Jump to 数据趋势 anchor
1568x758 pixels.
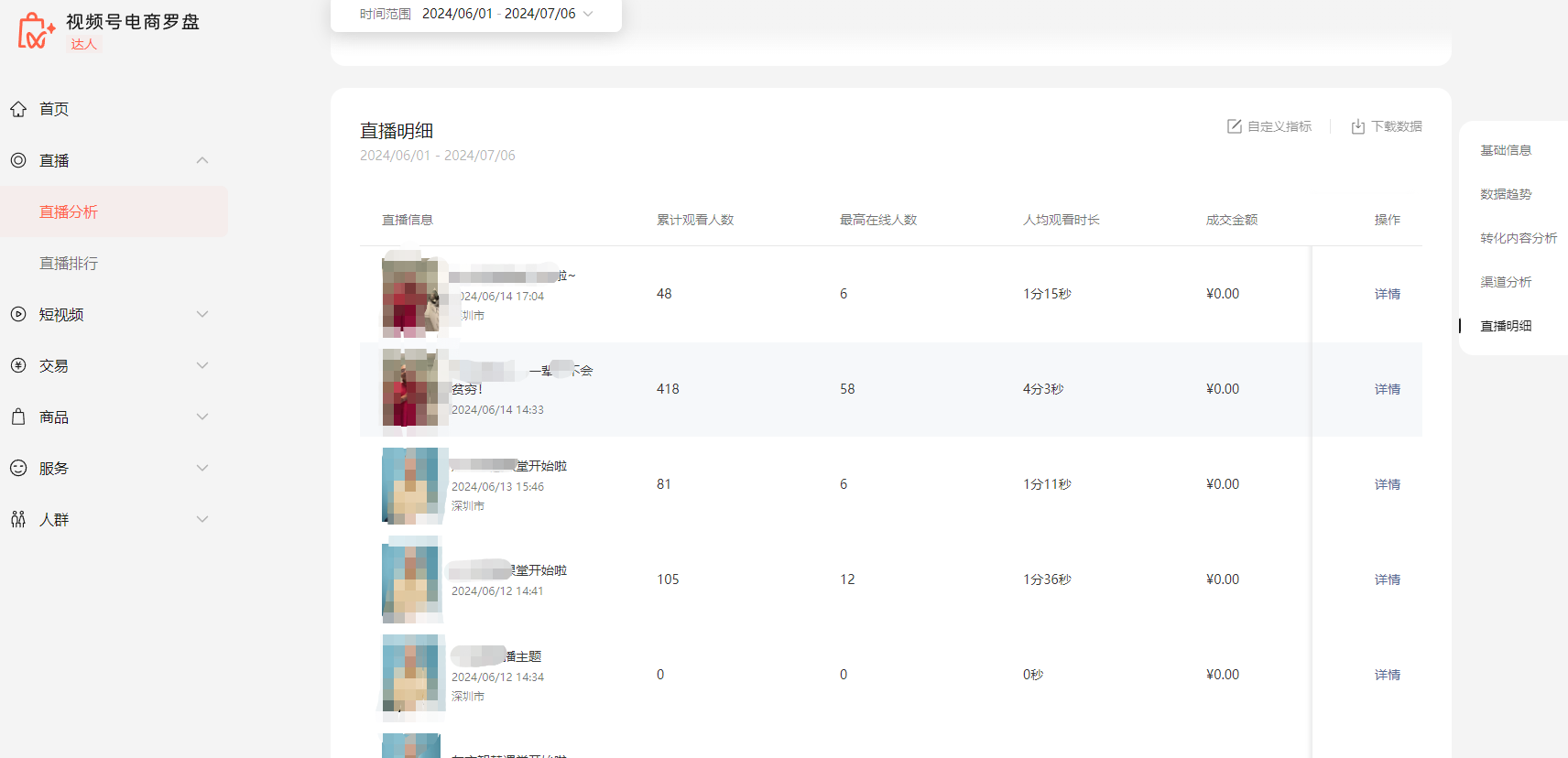click(x=1506, y=194)
